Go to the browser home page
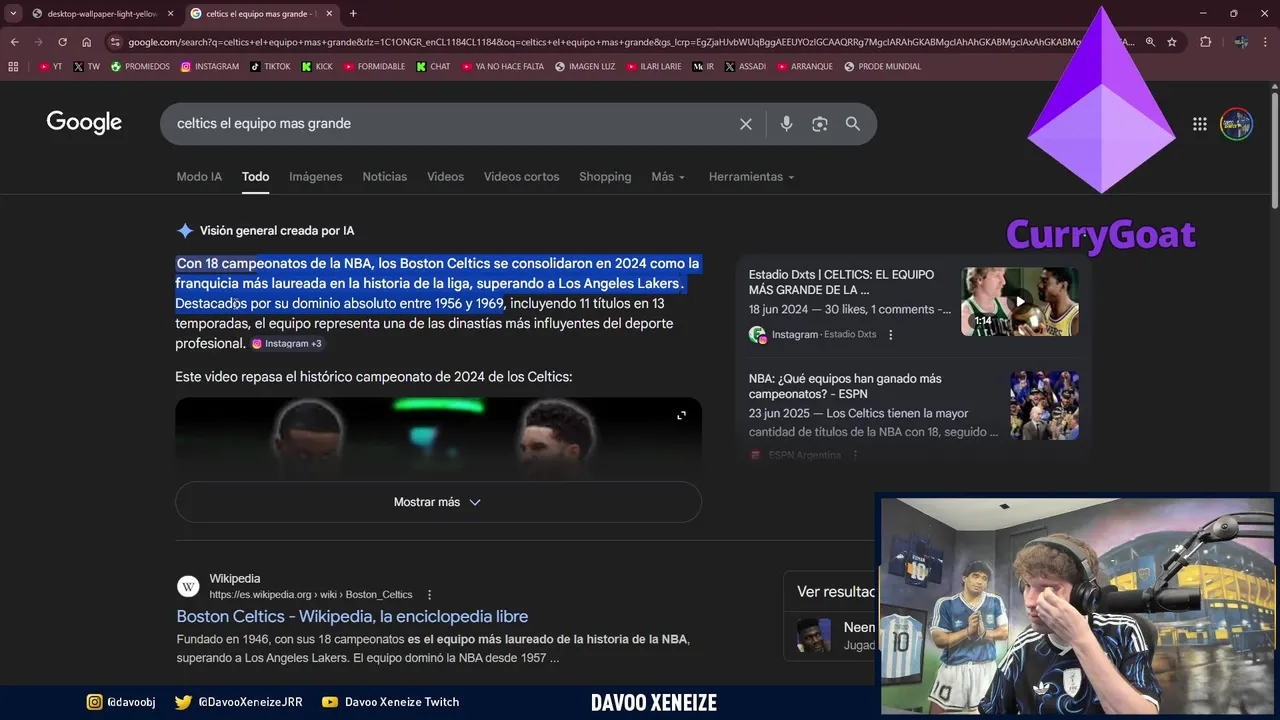Image resolution: width=1280 pixels, height=720 pixels. pos(87,42)
